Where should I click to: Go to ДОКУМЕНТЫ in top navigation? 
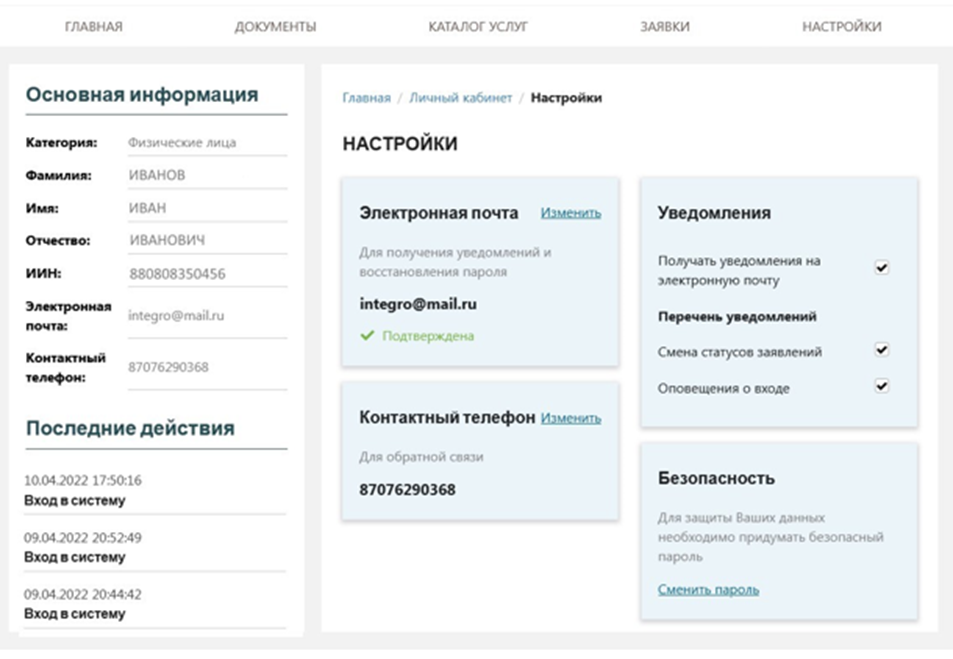[x=275, y=27]
